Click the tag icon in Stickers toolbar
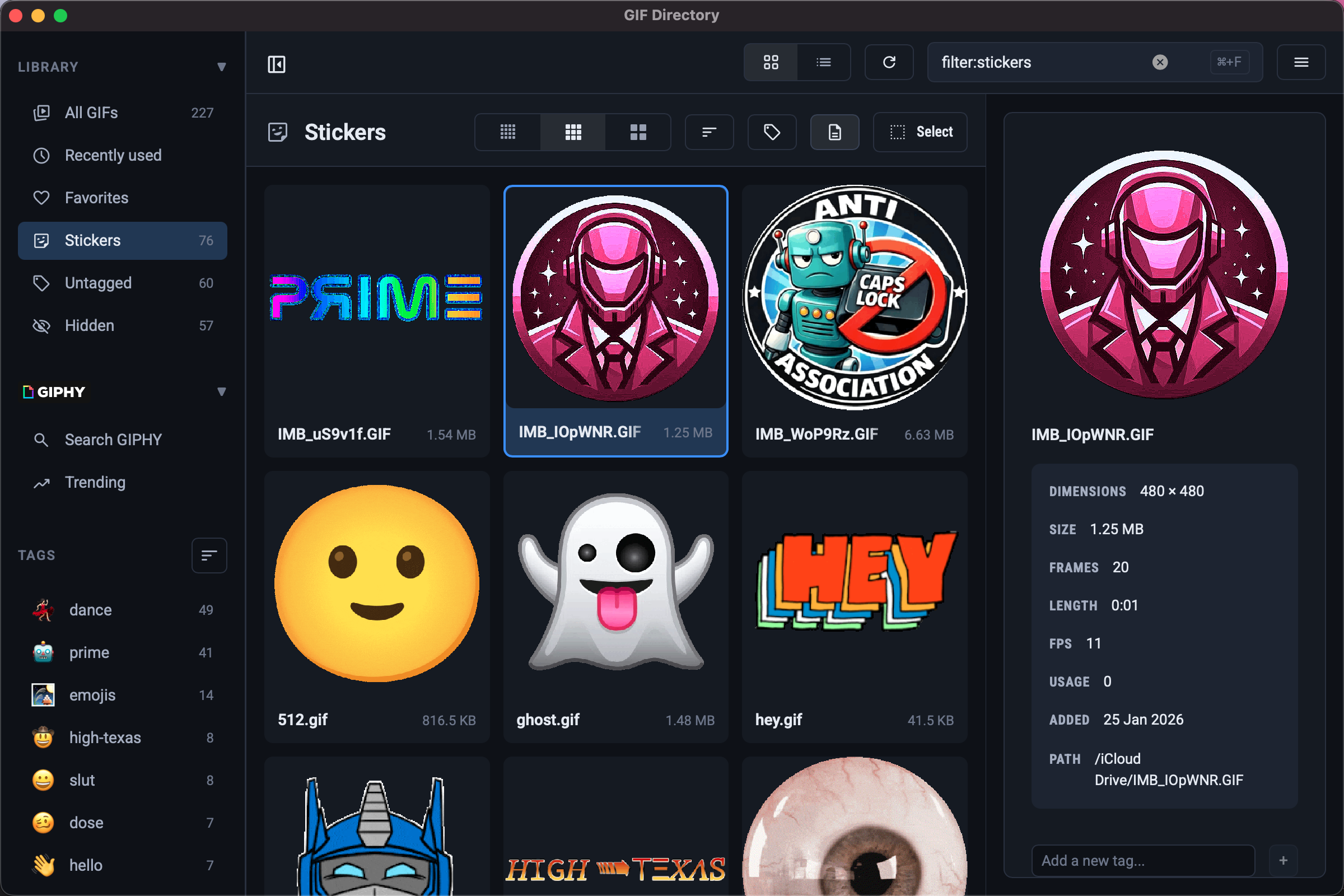The width and height of the screenshot is (1344, 896). coord(772,132)
